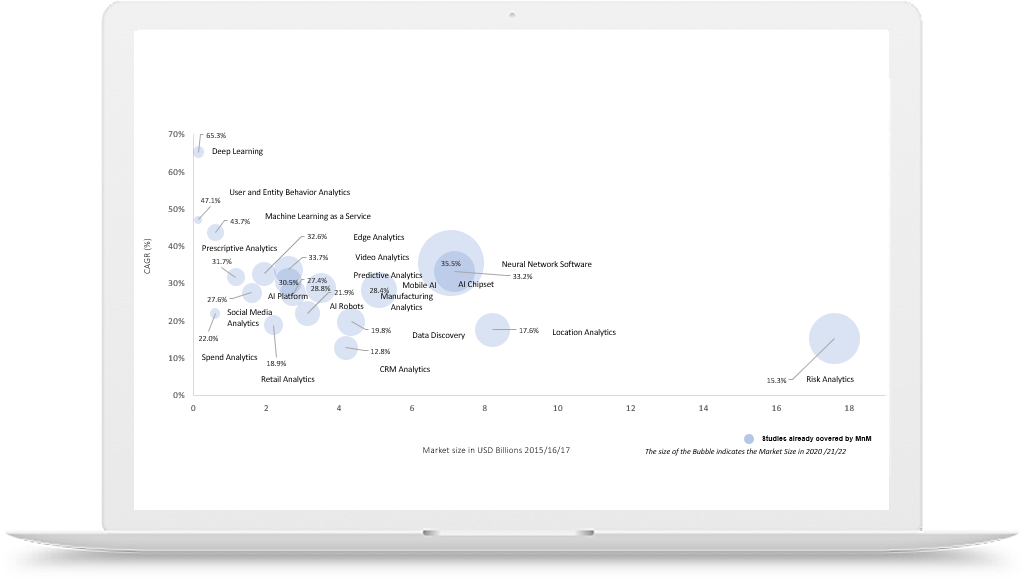Select the "User and Entity Behavior Analytics" label

(x=289, y=192)
